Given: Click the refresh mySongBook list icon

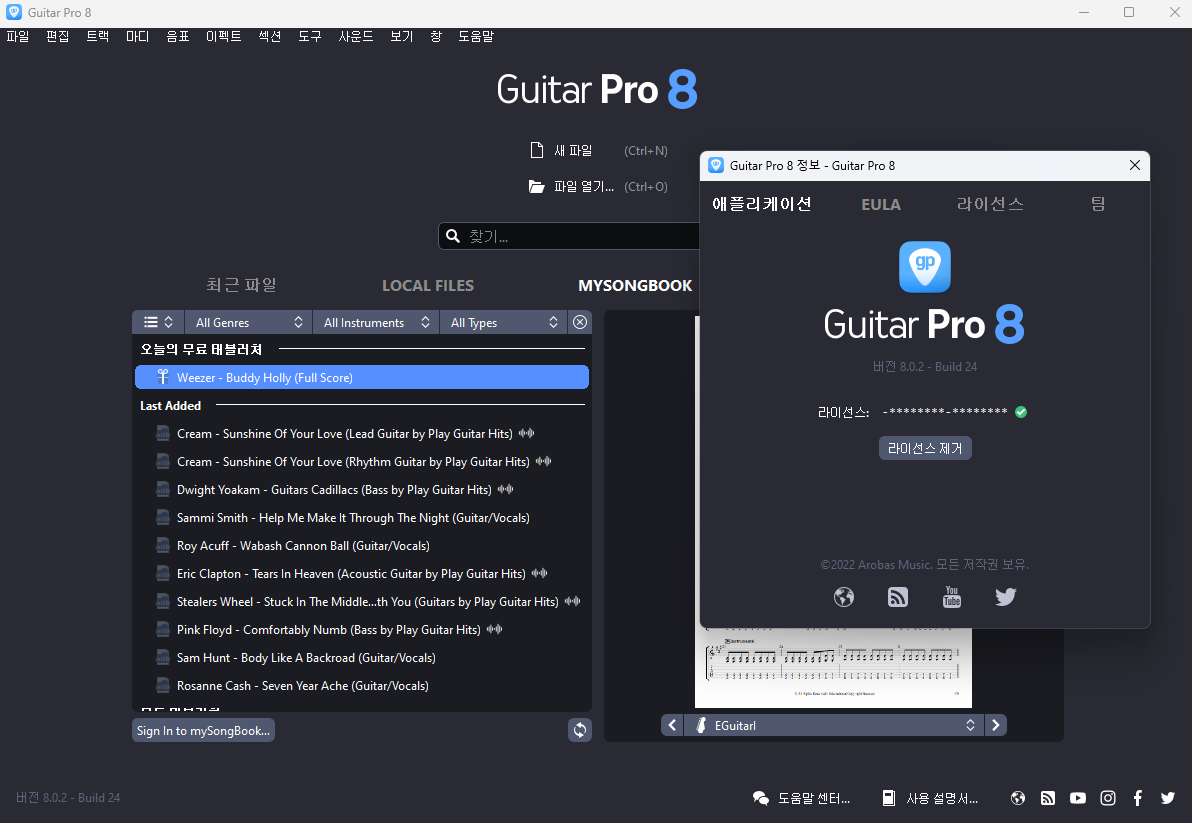Looking at the screenshot, I should (580, 730).
